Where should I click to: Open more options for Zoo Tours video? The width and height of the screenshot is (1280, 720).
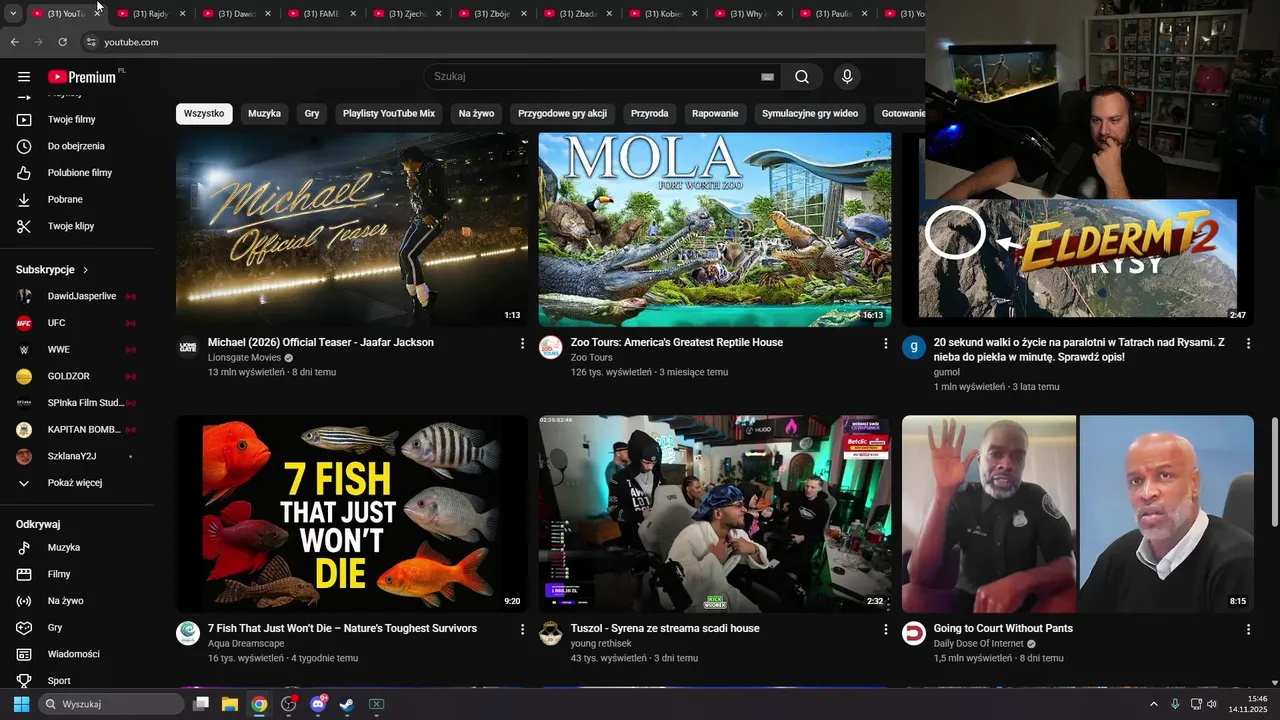[885, 343]
